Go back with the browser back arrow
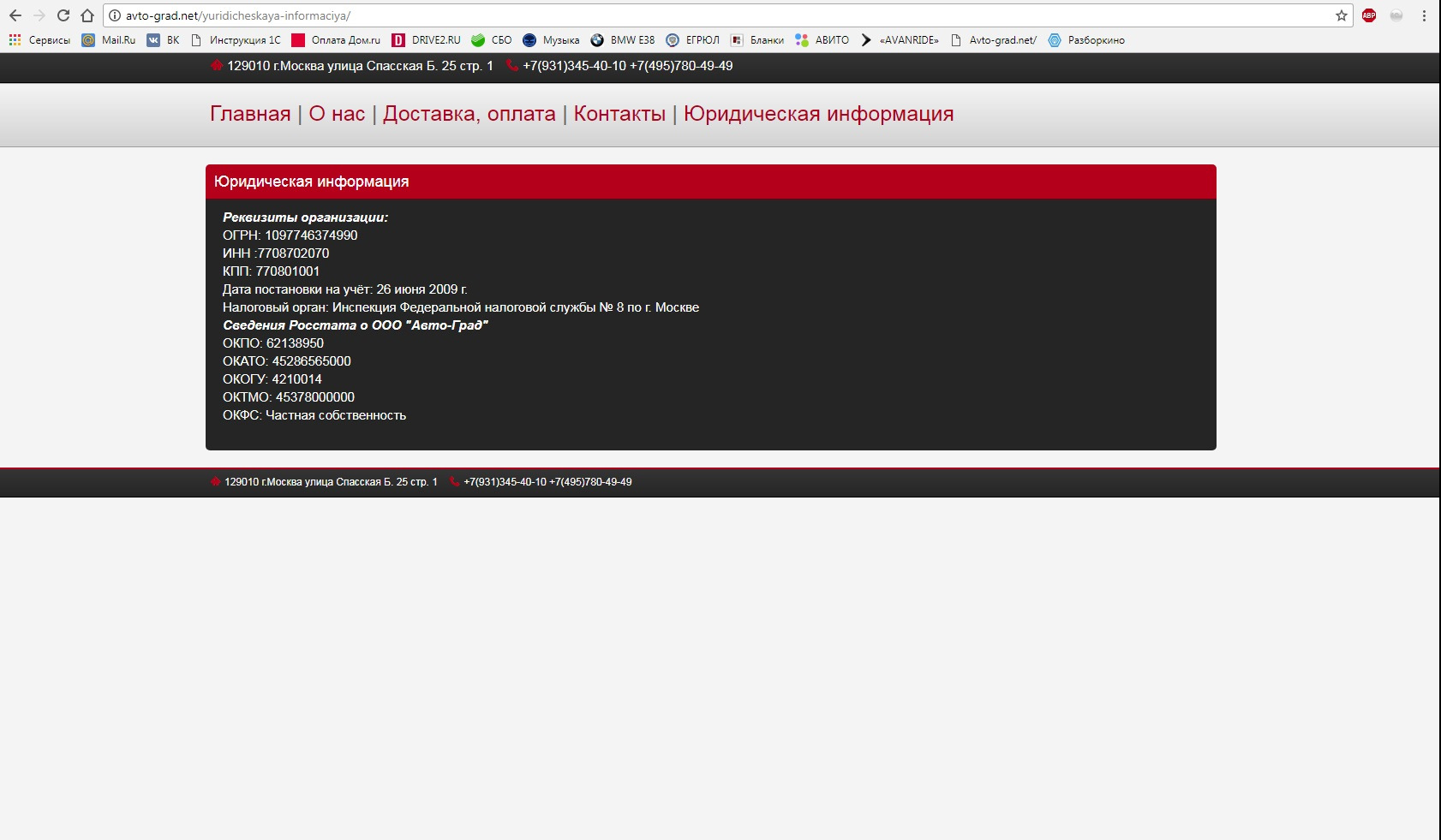This screenshot has width=1441, height=840. click(15, 15)
